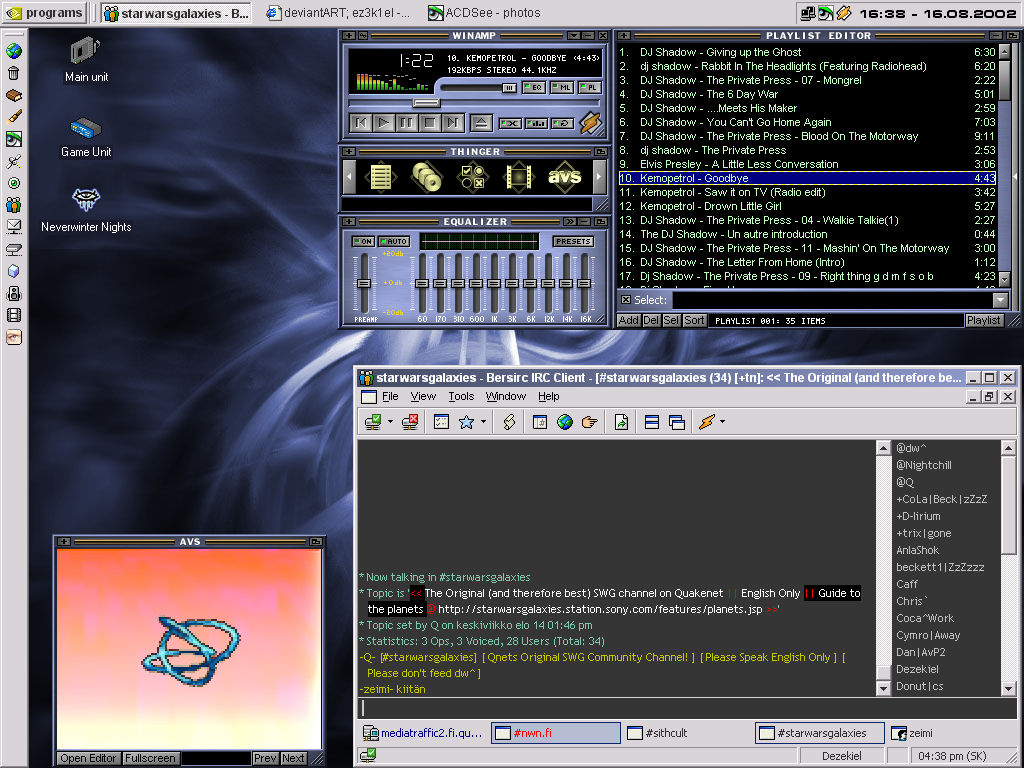
Task: Click the playlist Sort button
Action: click(694, 320)
